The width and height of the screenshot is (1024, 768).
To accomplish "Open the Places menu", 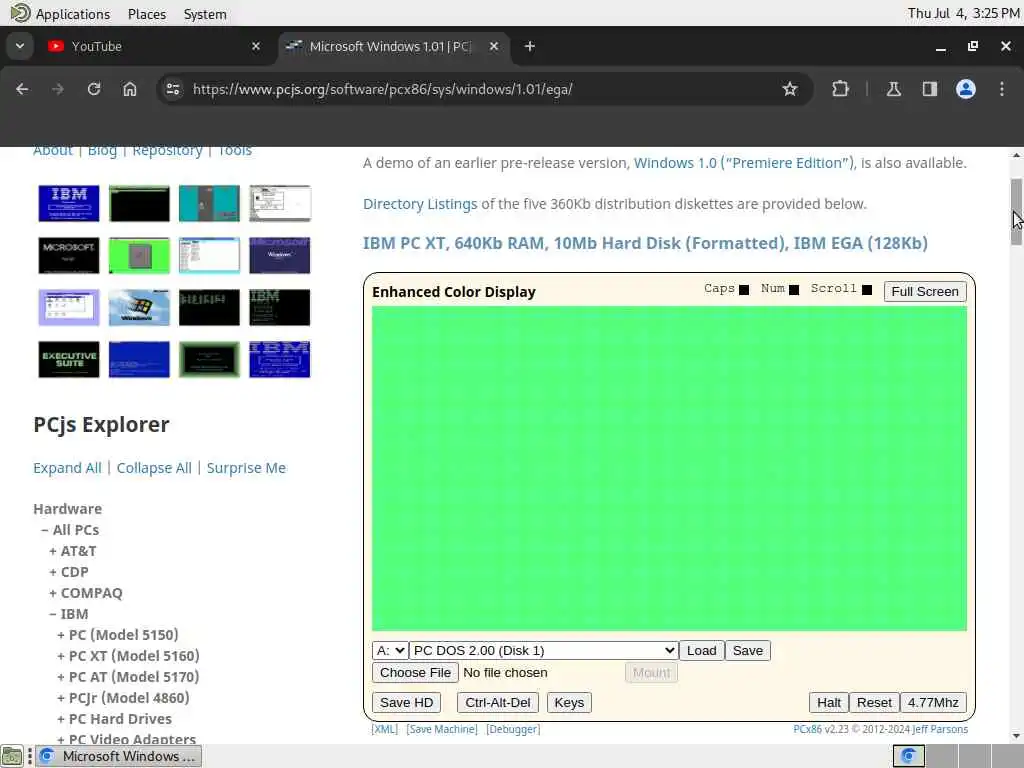I will click(147, 14).
